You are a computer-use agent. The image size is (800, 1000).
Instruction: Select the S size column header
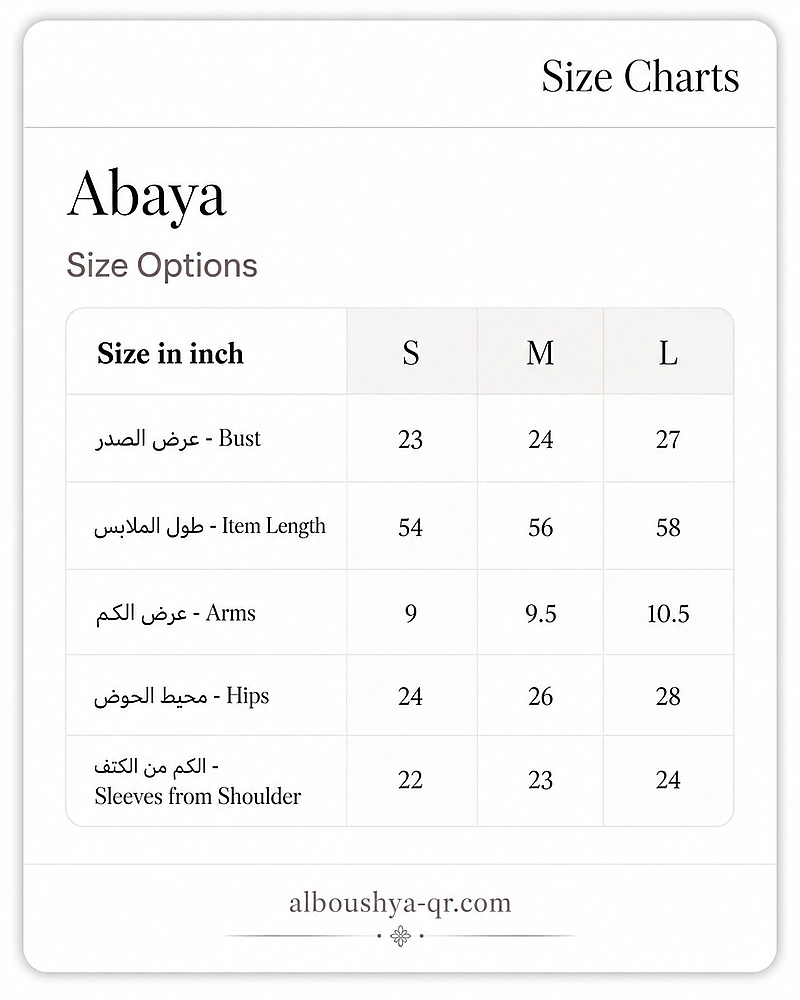[411, 353]
